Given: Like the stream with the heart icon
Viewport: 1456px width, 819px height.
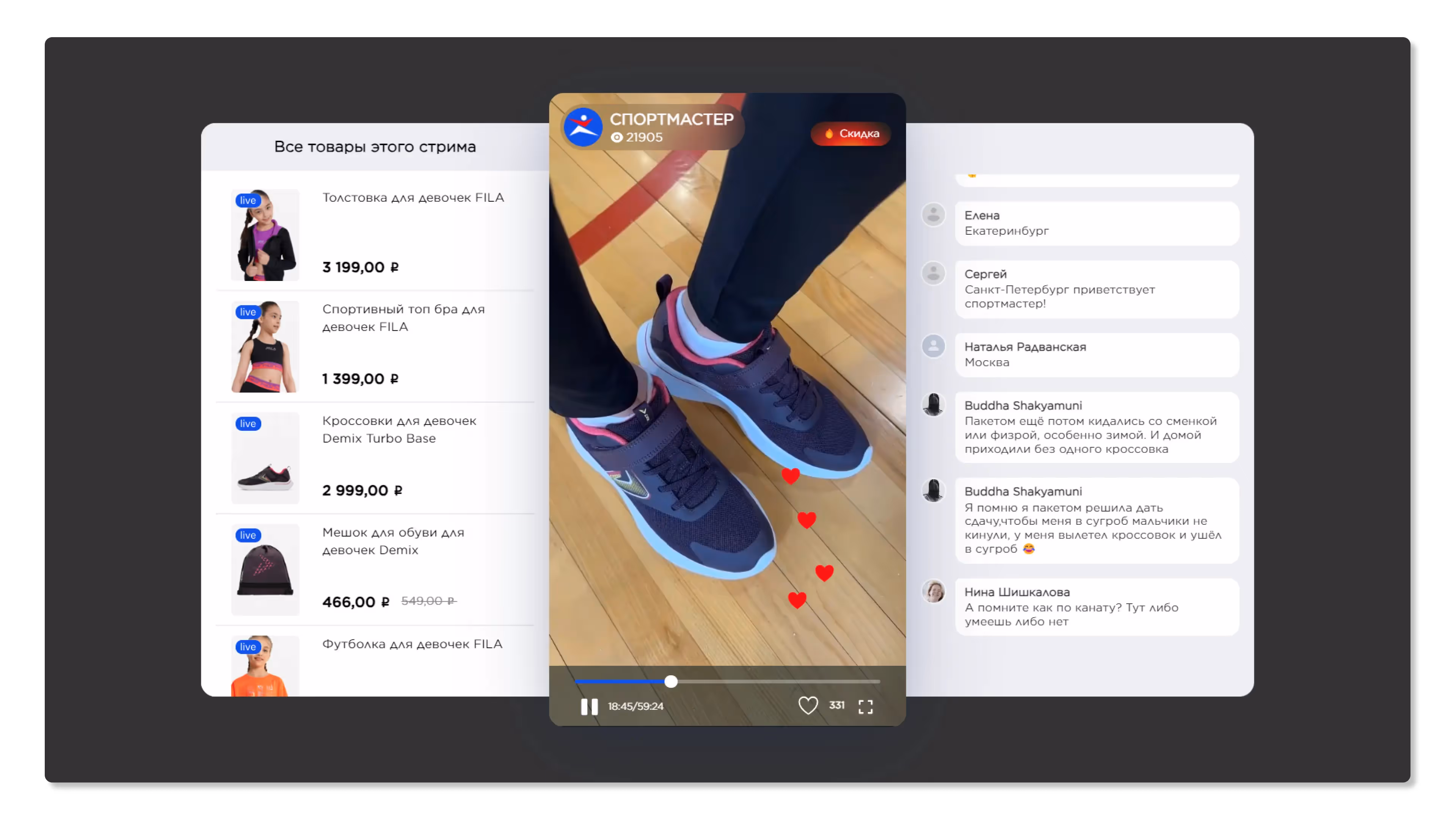Looking at the screenshot, I should (808, 705).
